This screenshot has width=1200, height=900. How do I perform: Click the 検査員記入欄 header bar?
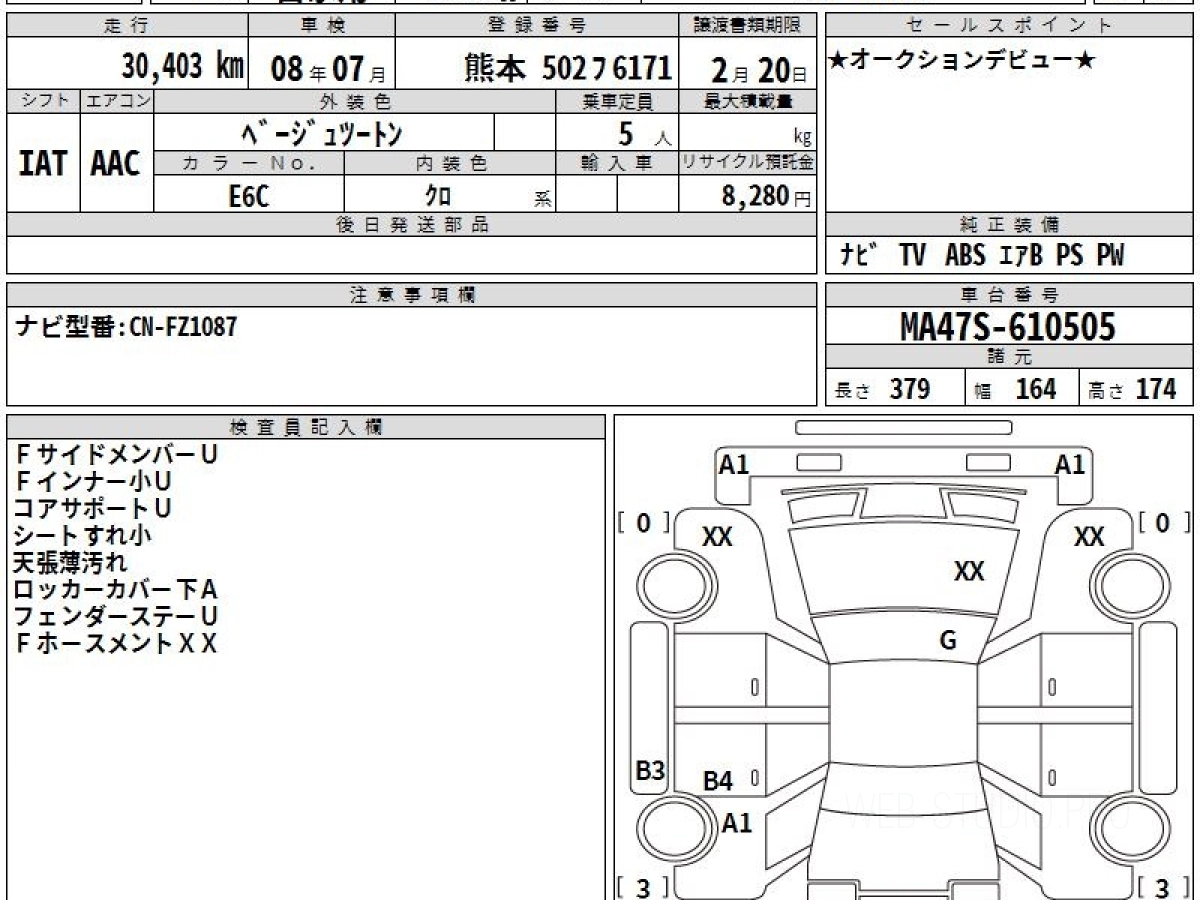[x=306, y=427]
